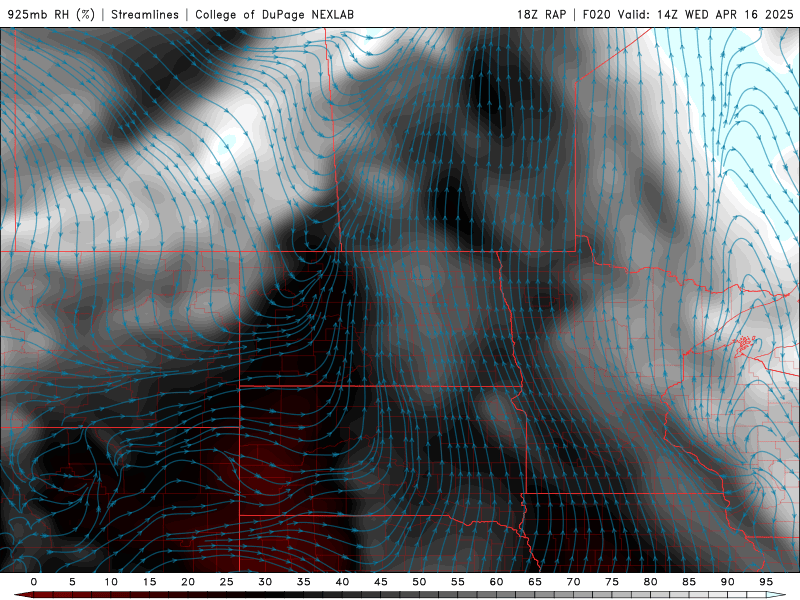This screenshot has width=800, height=600.
Task: Click the colorbar label '65'
Action: (x=535, y=582)
